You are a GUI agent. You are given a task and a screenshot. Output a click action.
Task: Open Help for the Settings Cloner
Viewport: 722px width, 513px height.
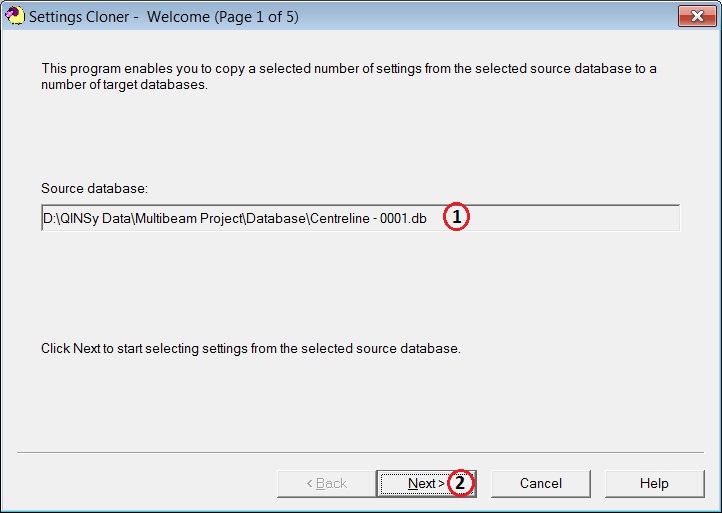click(x=654, y=483)
